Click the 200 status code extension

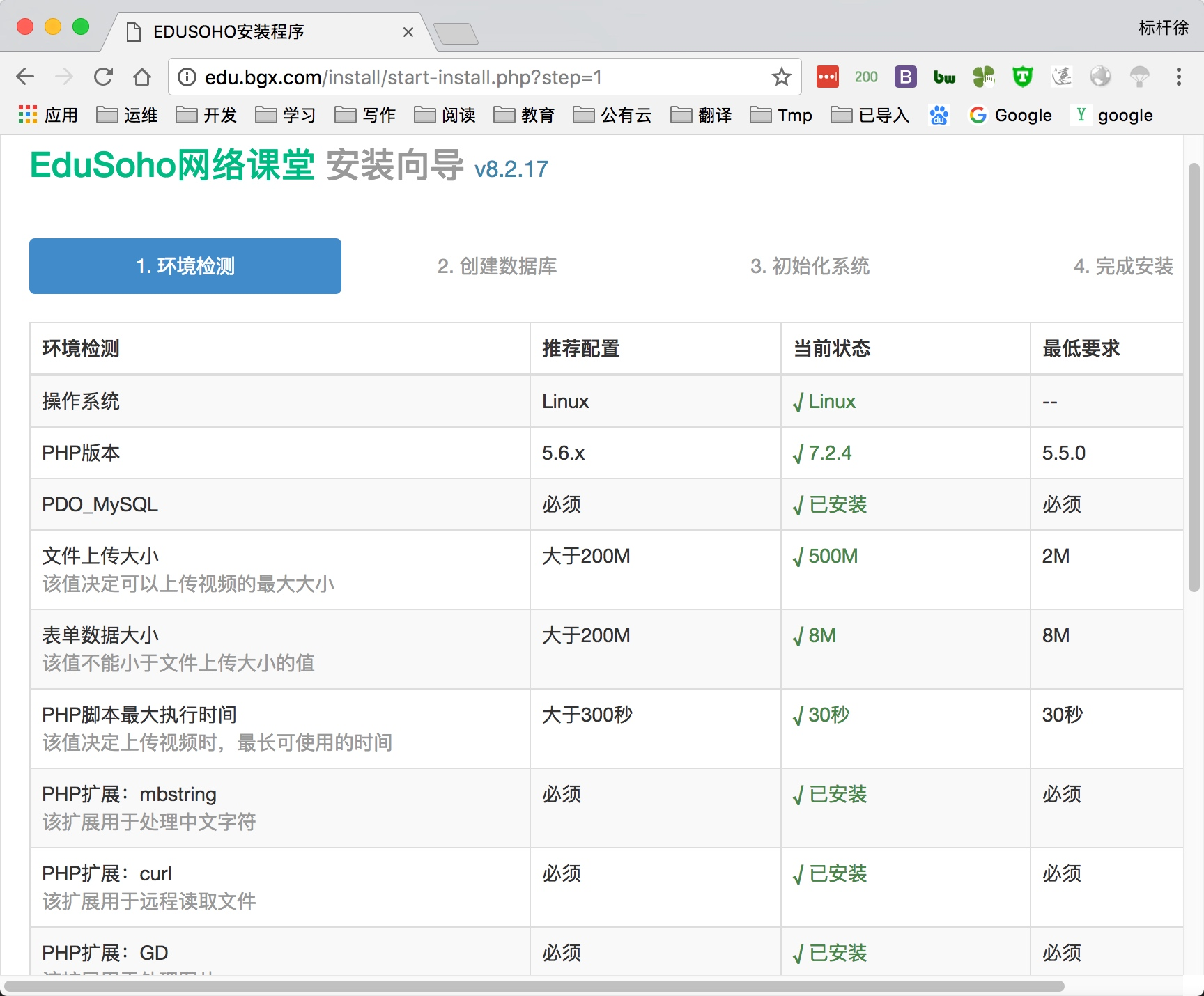tap(866, 77)
